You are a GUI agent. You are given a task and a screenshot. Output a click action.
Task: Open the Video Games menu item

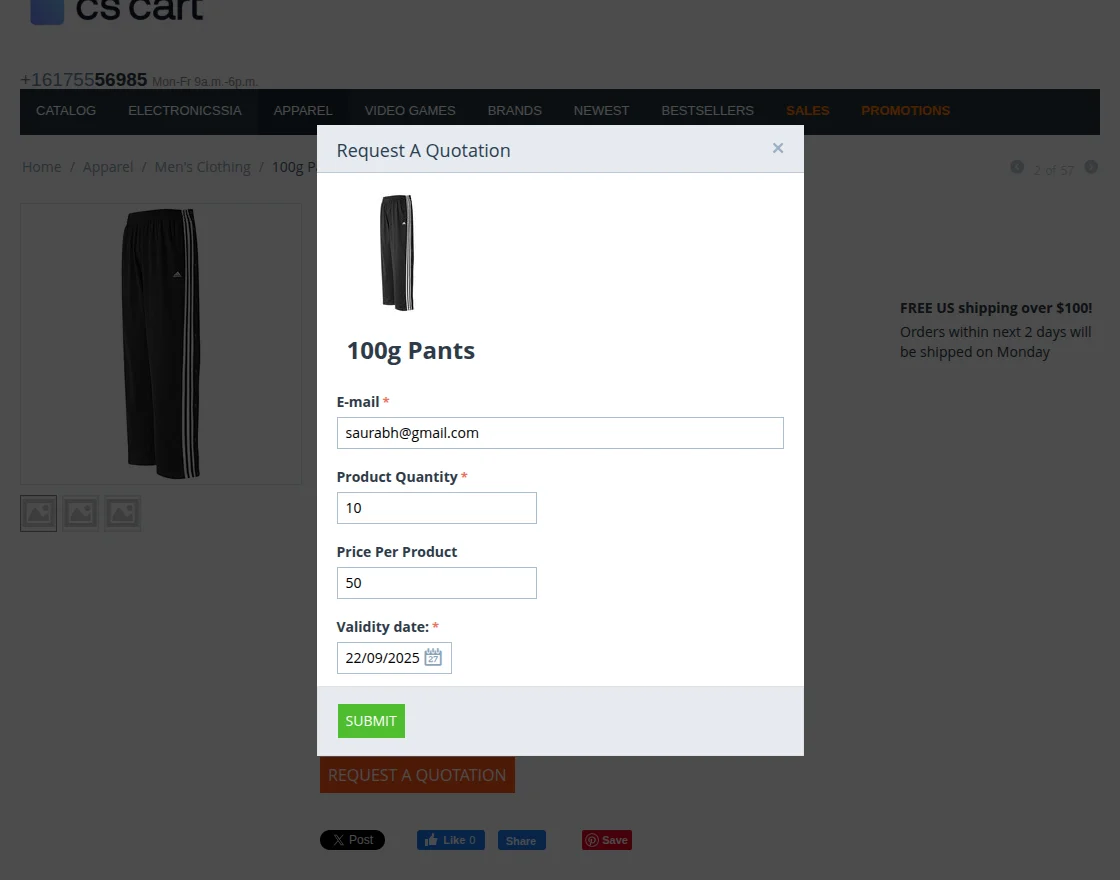coord(410,111)
